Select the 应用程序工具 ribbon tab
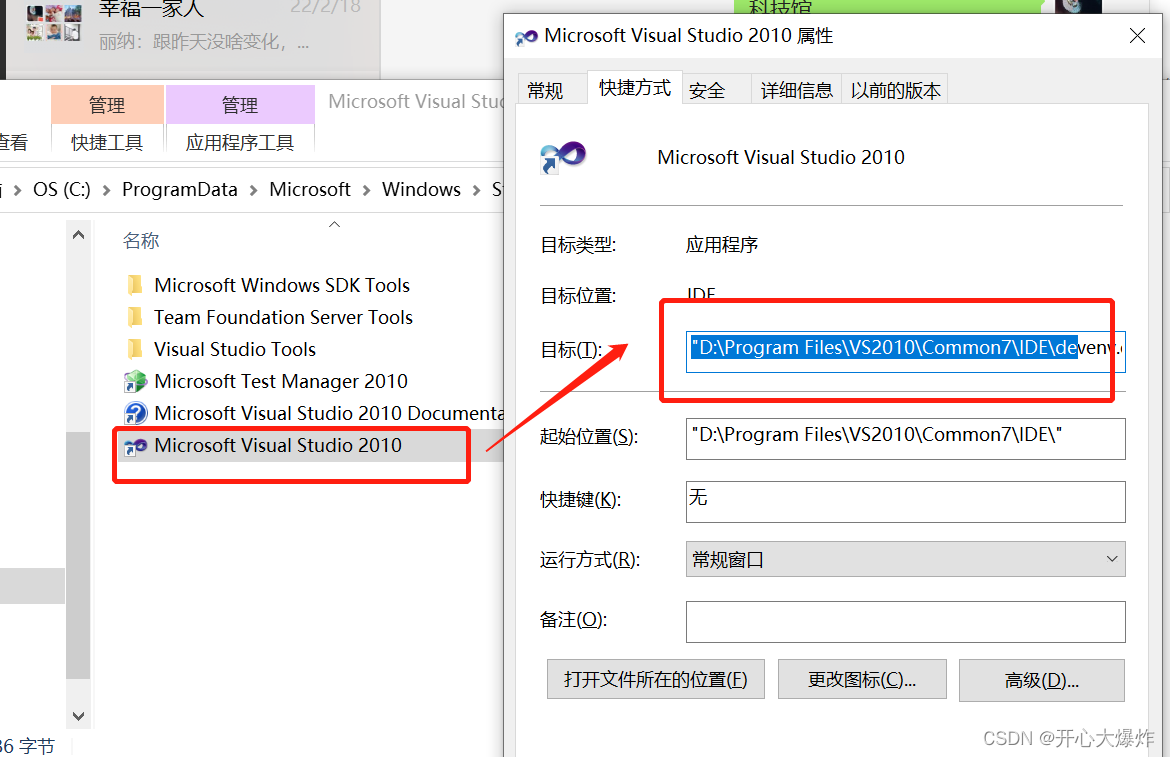The height and width of the screenshot is (757, 1170). tap(240, 142)
